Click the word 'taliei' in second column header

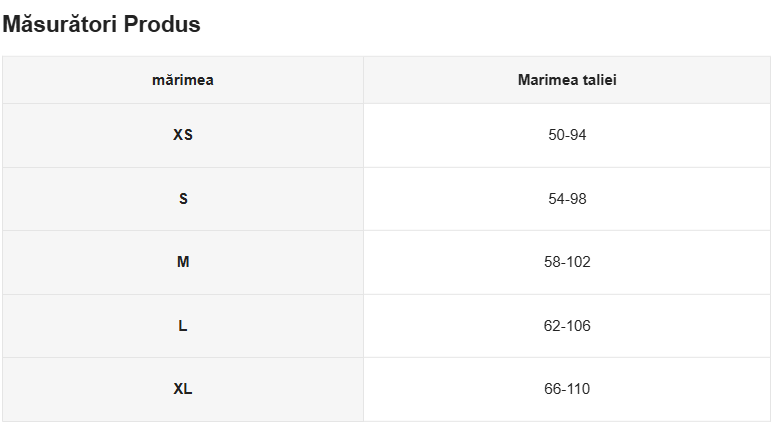pyautogui.click(x=598, y=80)
